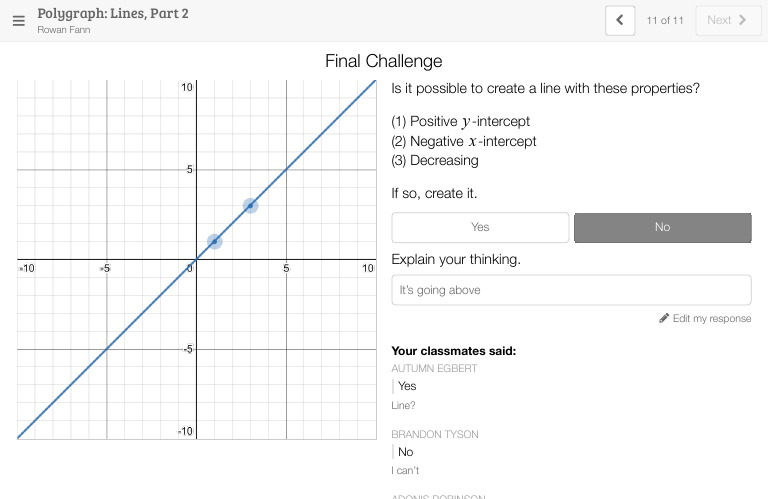This screenshot has height=499, width=768.
Task: Choose the No answer option
Action: 662,227
